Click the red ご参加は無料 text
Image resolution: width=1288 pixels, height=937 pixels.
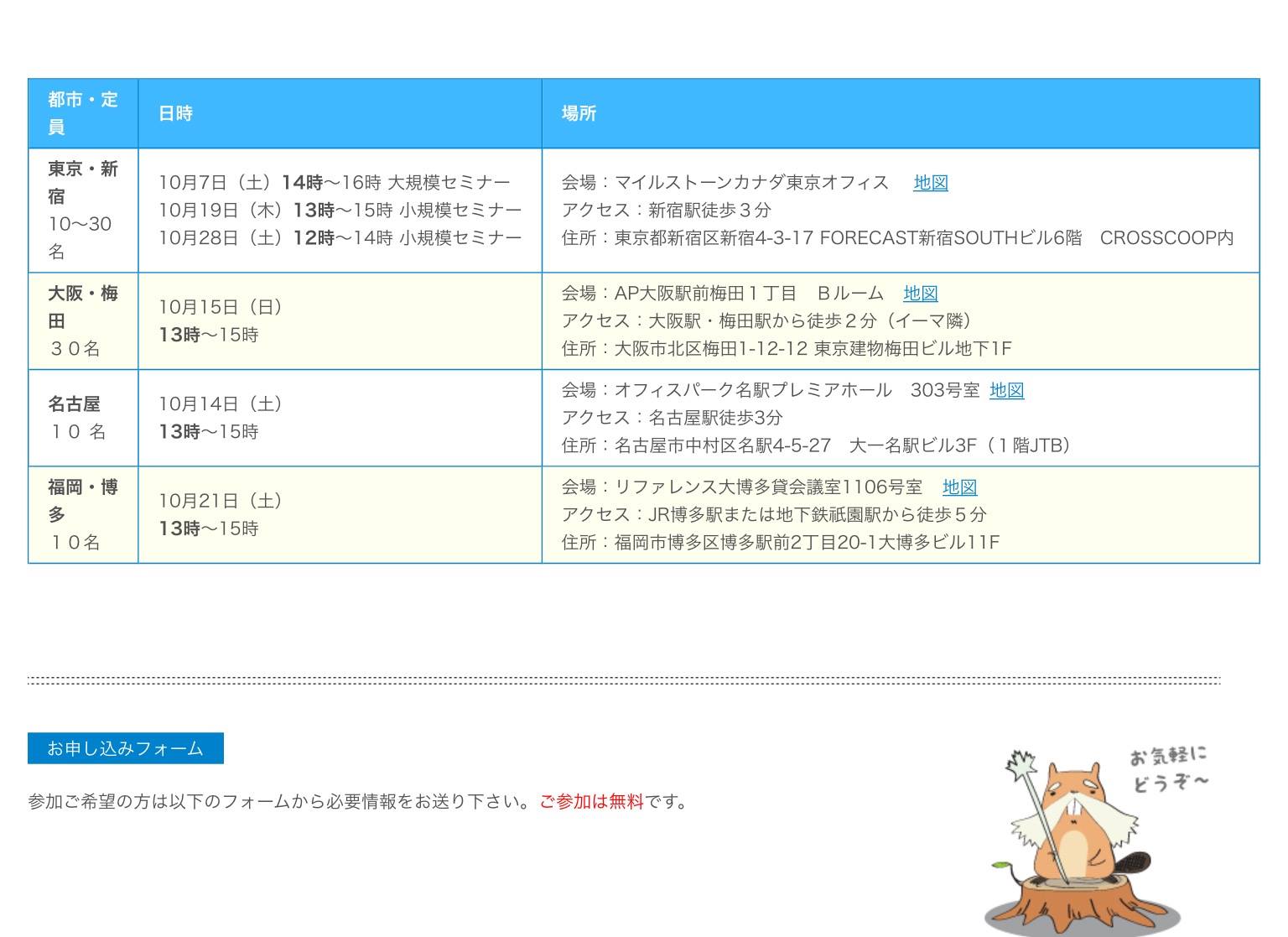591,802
